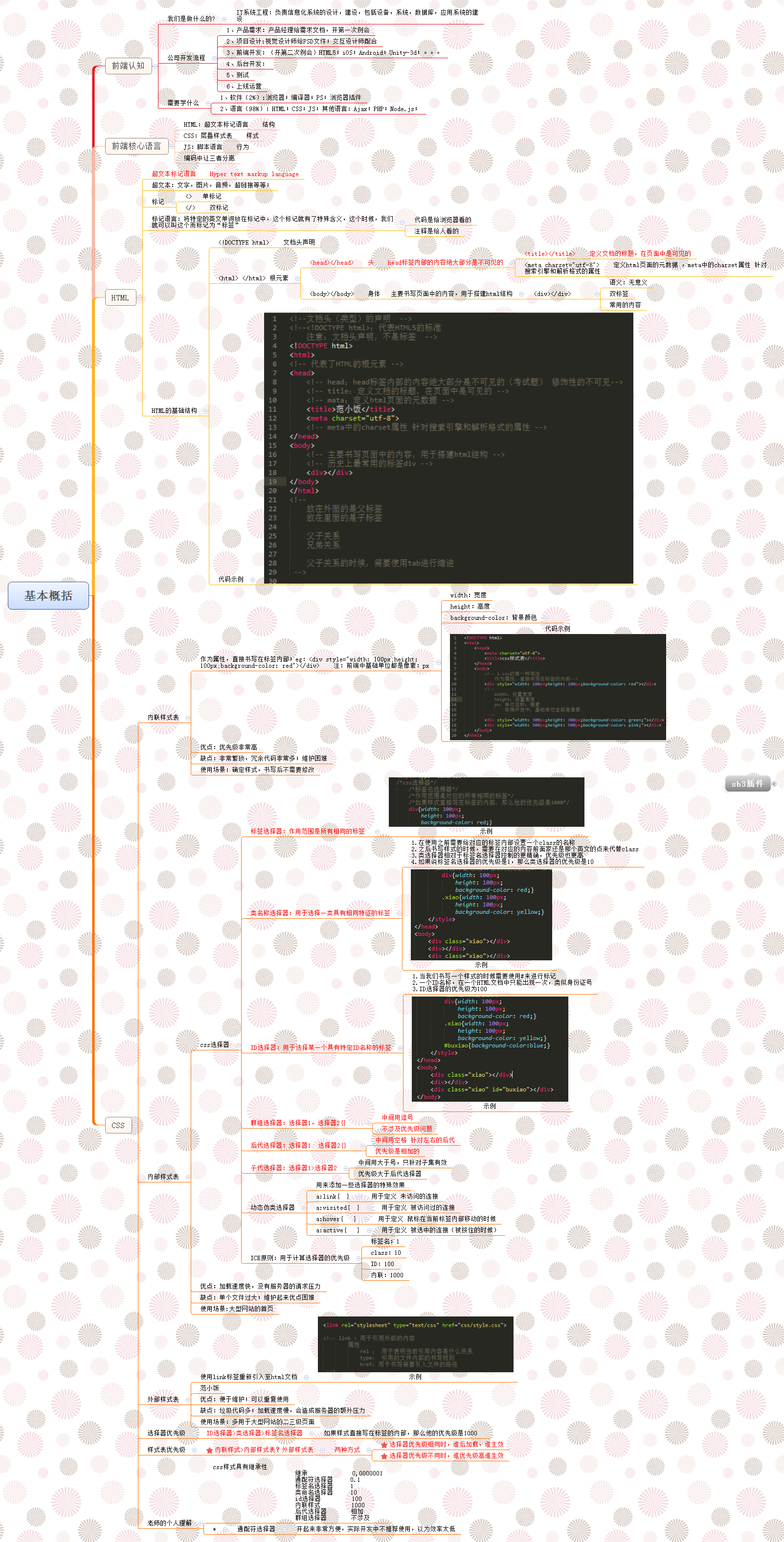Select the a:link{ } node

pyautogui.click(x=333, y=1197)
